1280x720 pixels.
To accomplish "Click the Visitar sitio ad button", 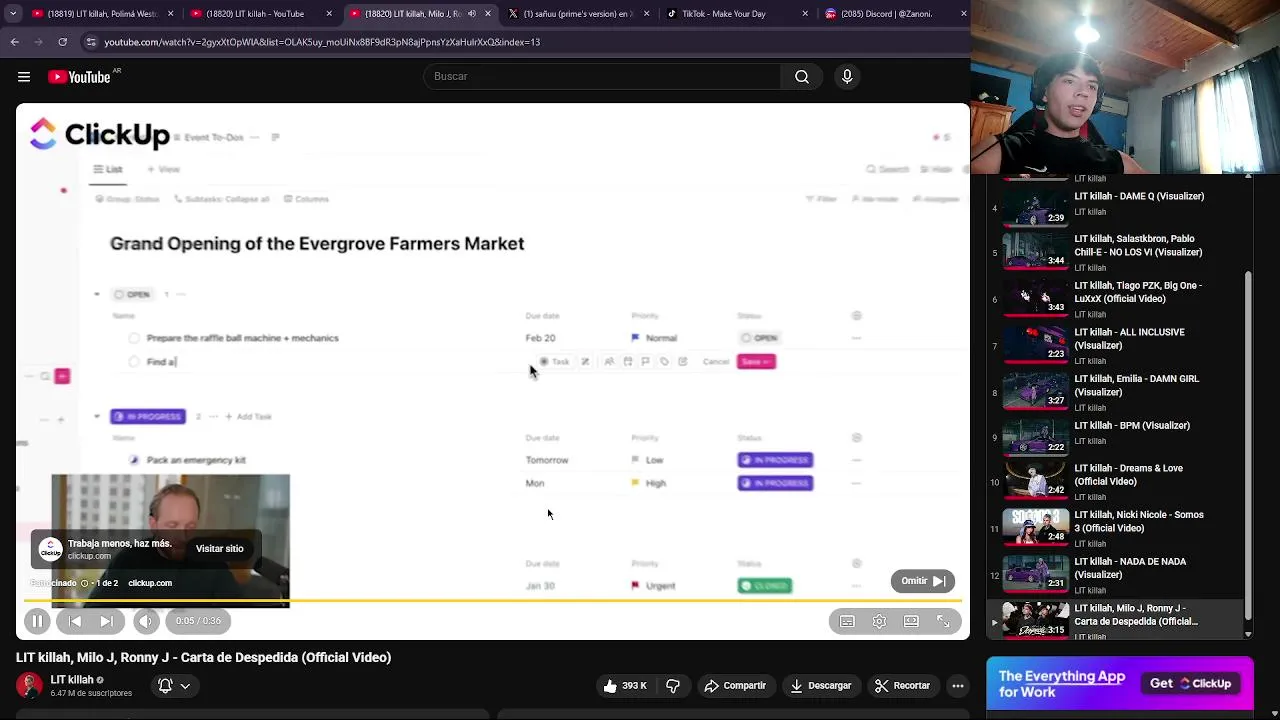I will tap(220, 549).
